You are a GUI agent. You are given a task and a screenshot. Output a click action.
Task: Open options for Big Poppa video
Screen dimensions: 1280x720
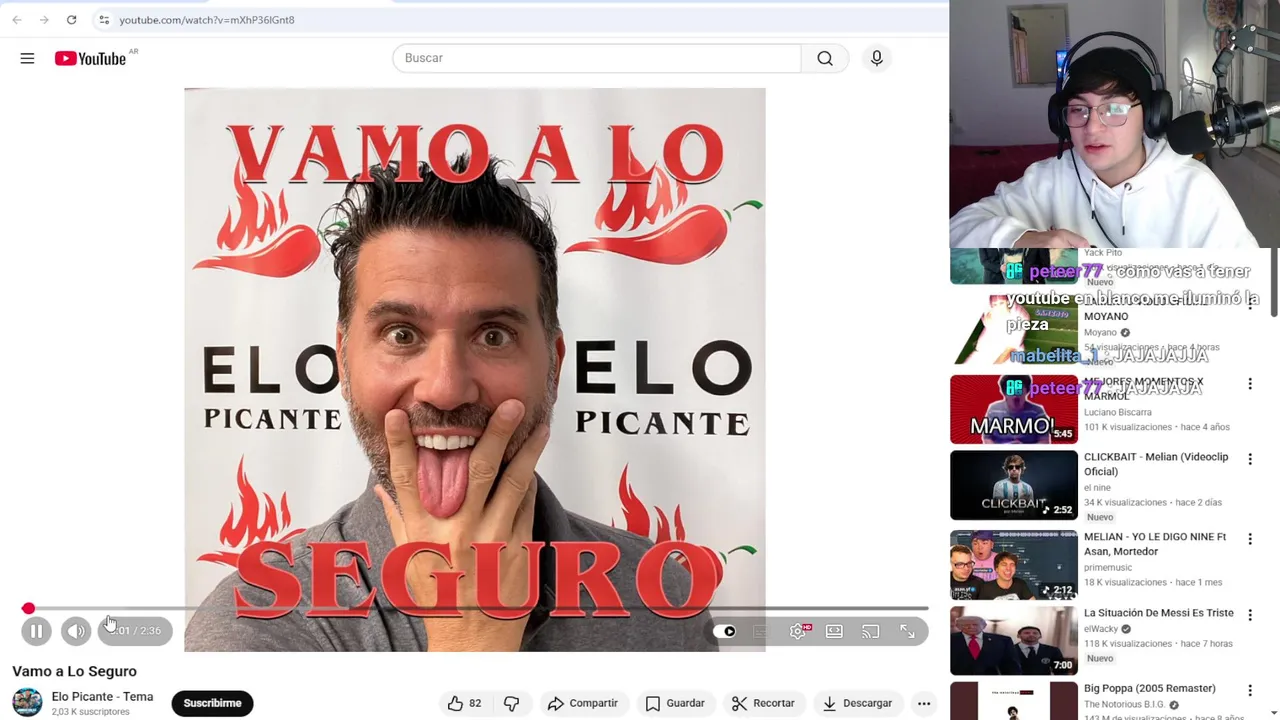pyautogui.click(x=1250, y=690)
